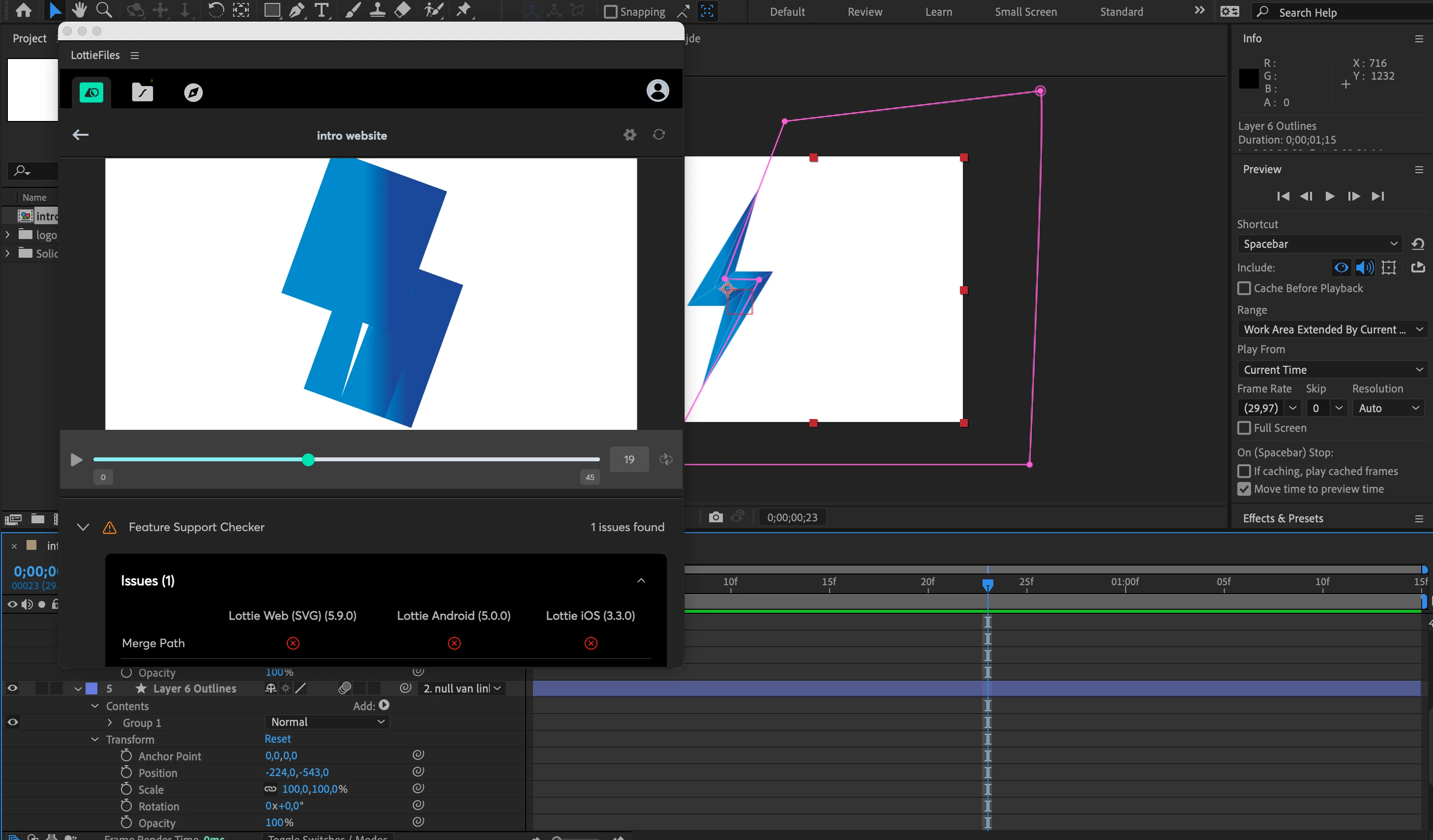Select the Type tool
Viewport: 1433px width, 840px height.
(x=322, y=10)
